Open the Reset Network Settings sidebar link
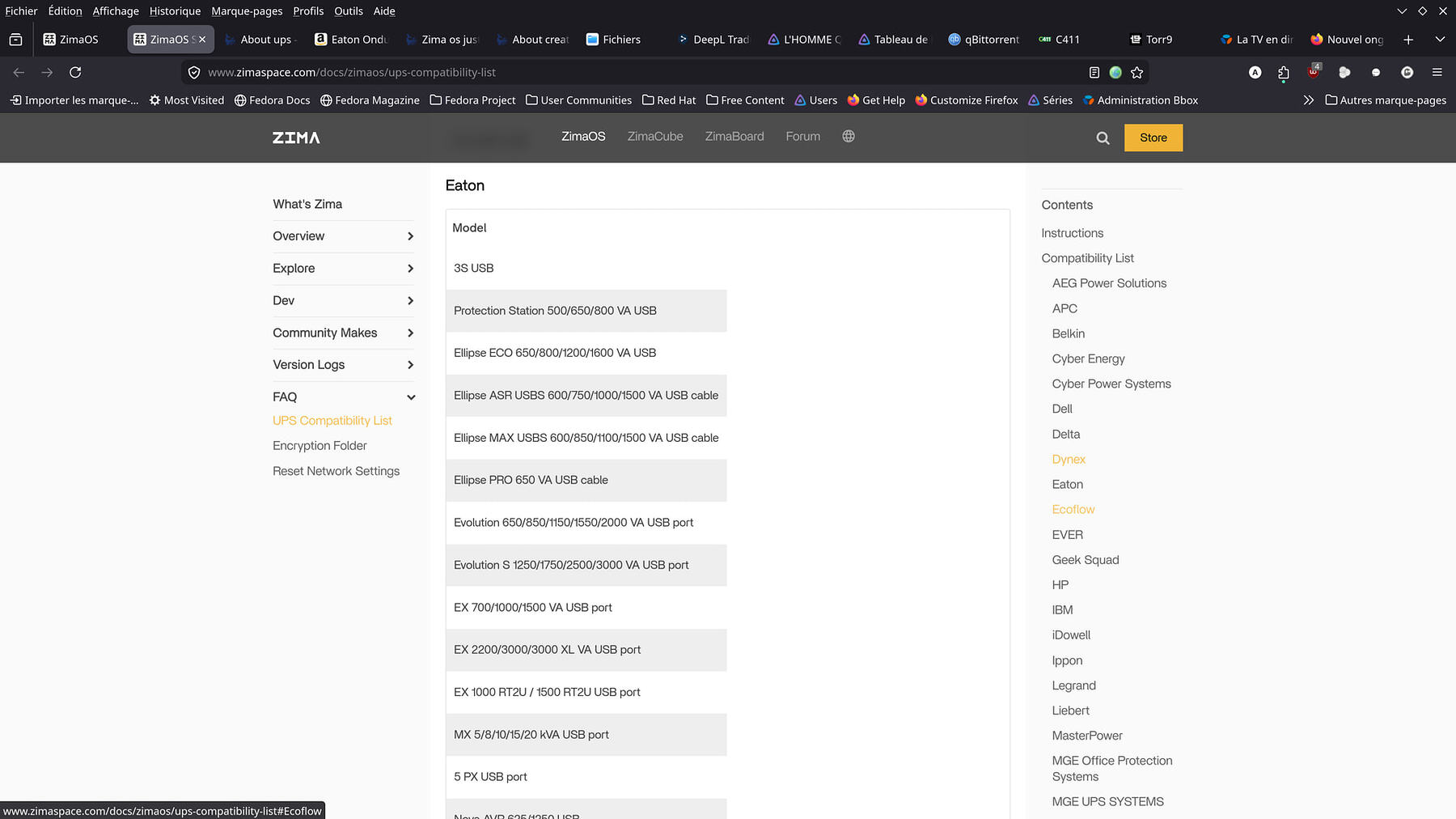The image size is (1456, 819). 336,471
